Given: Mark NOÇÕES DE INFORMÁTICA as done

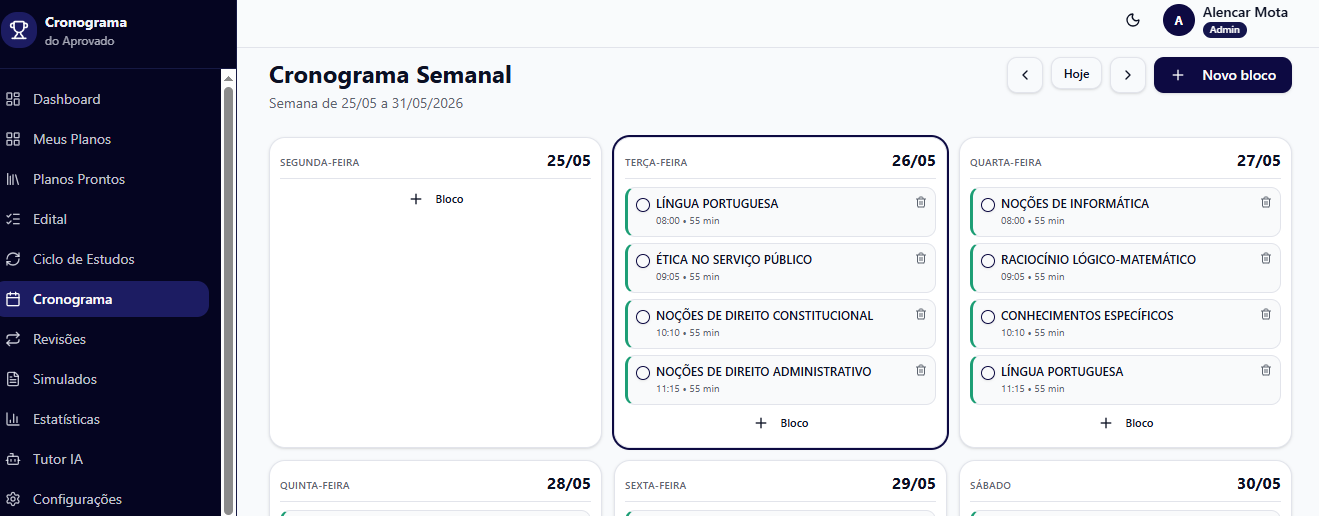Looking at the screenshot, I should point(988,205).
